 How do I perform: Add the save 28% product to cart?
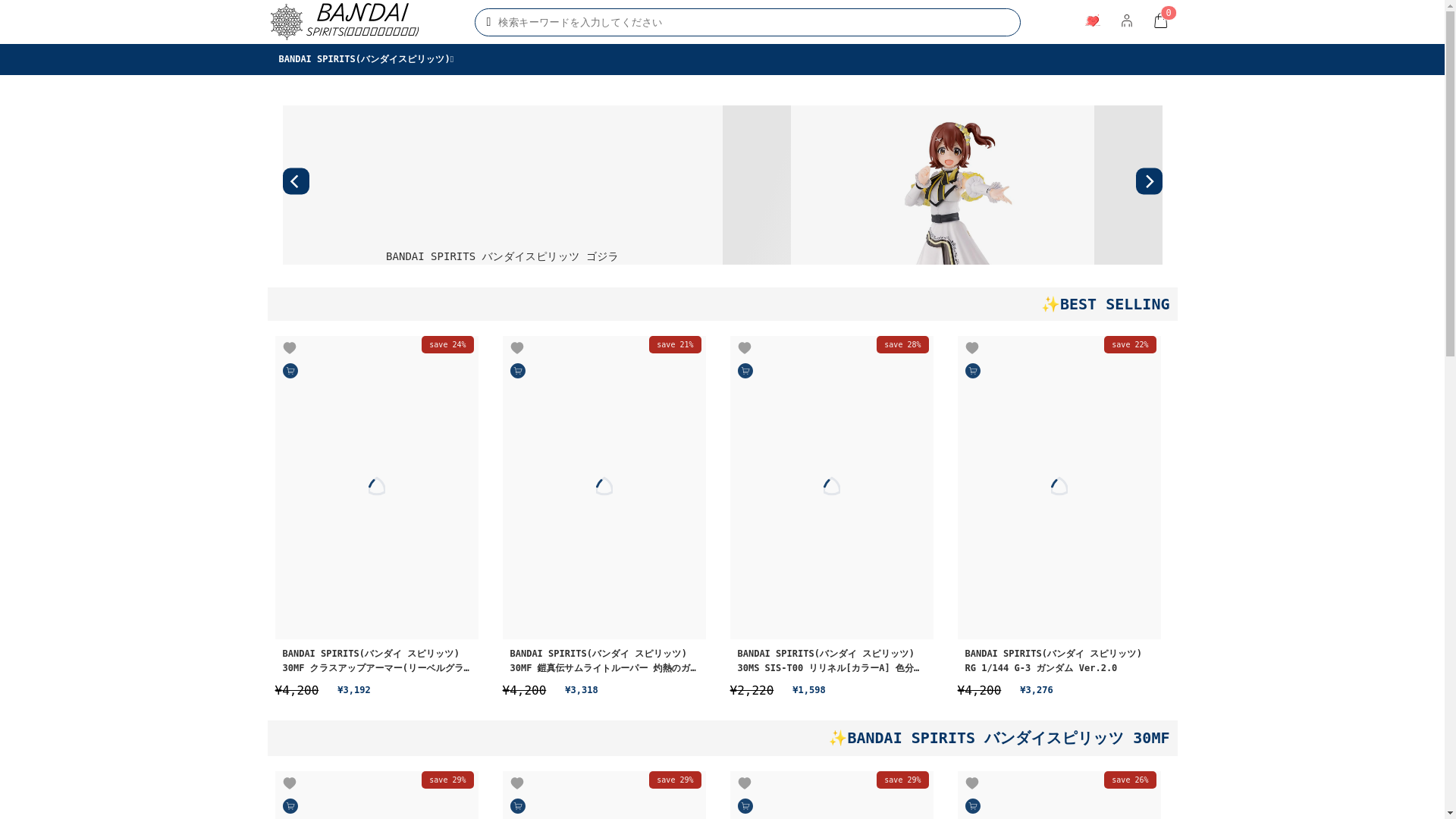[745, 371]
